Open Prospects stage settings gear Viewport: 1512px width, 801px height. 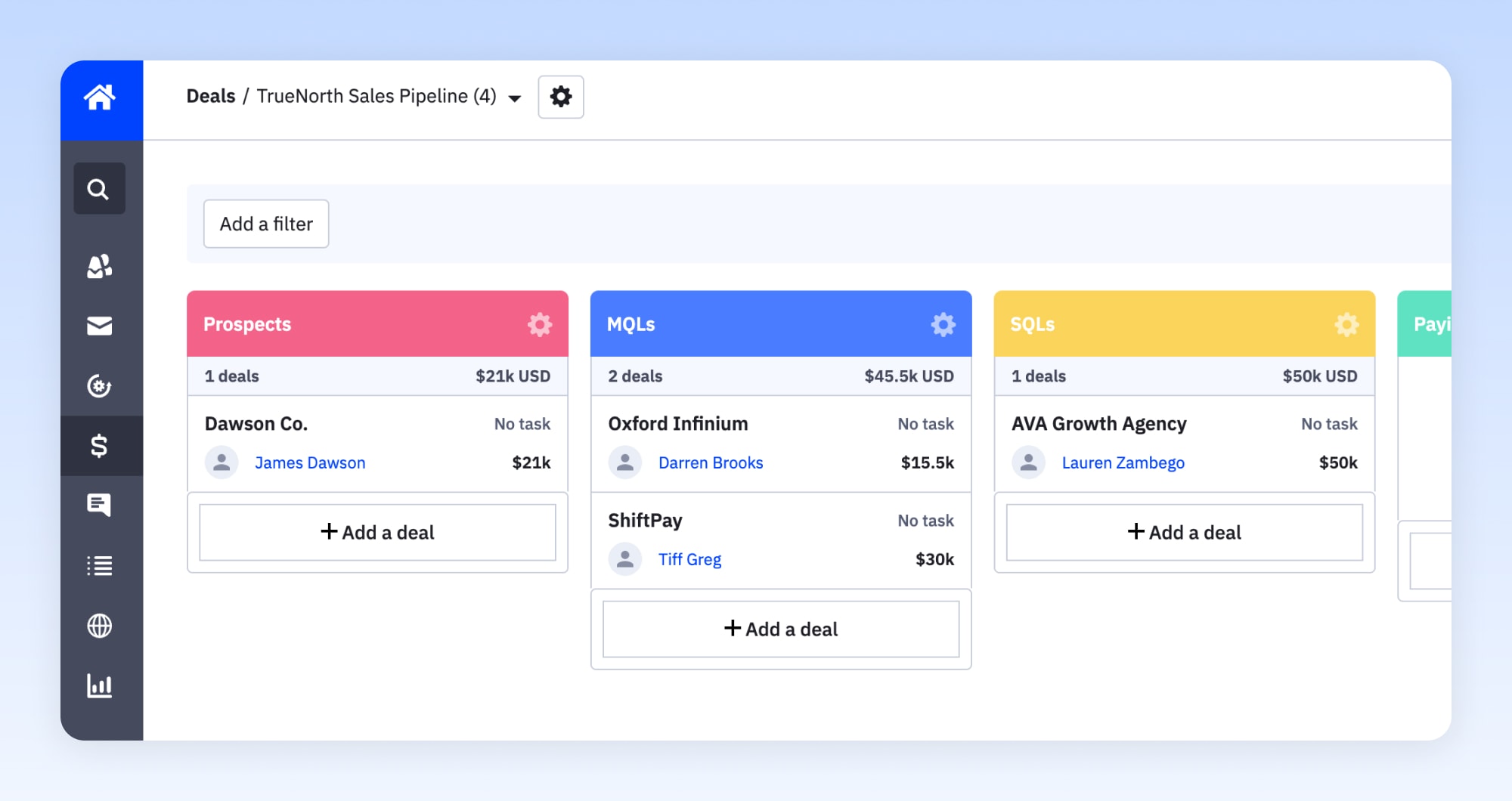click(540, 324)
